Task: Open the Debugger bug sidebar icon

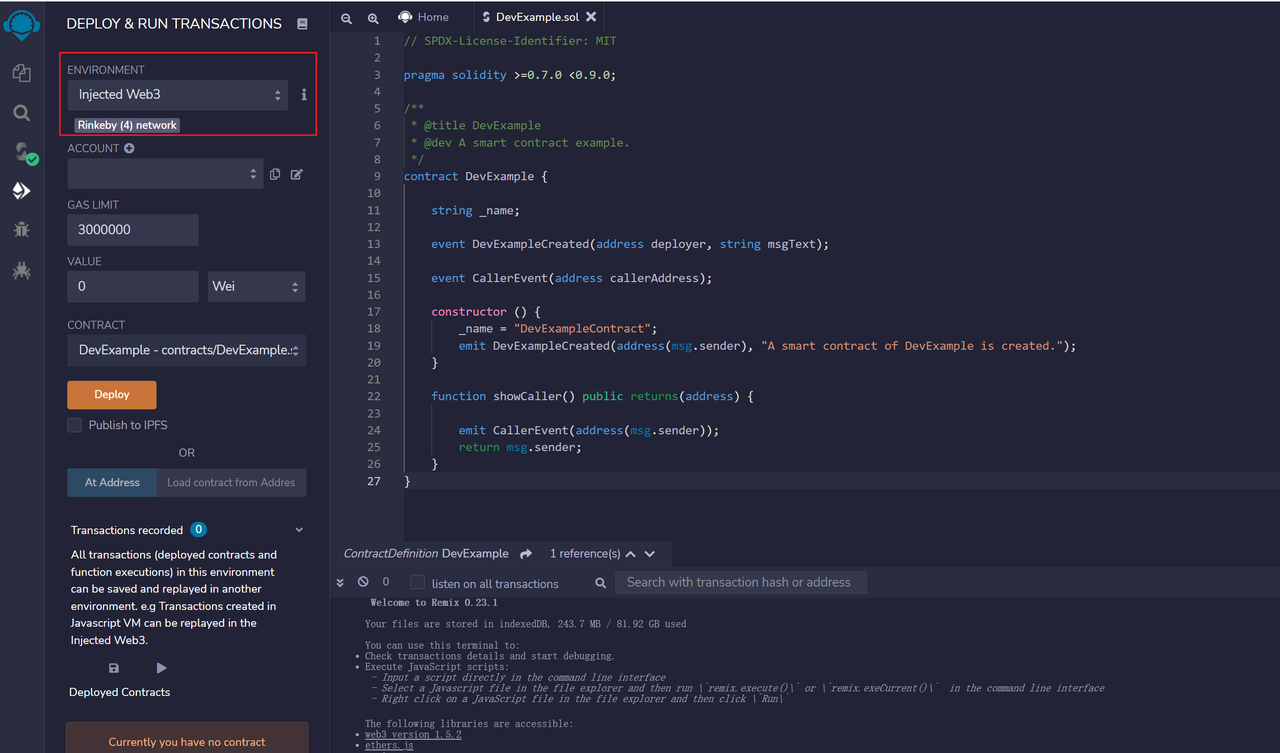Action: (x=21, y=230)
